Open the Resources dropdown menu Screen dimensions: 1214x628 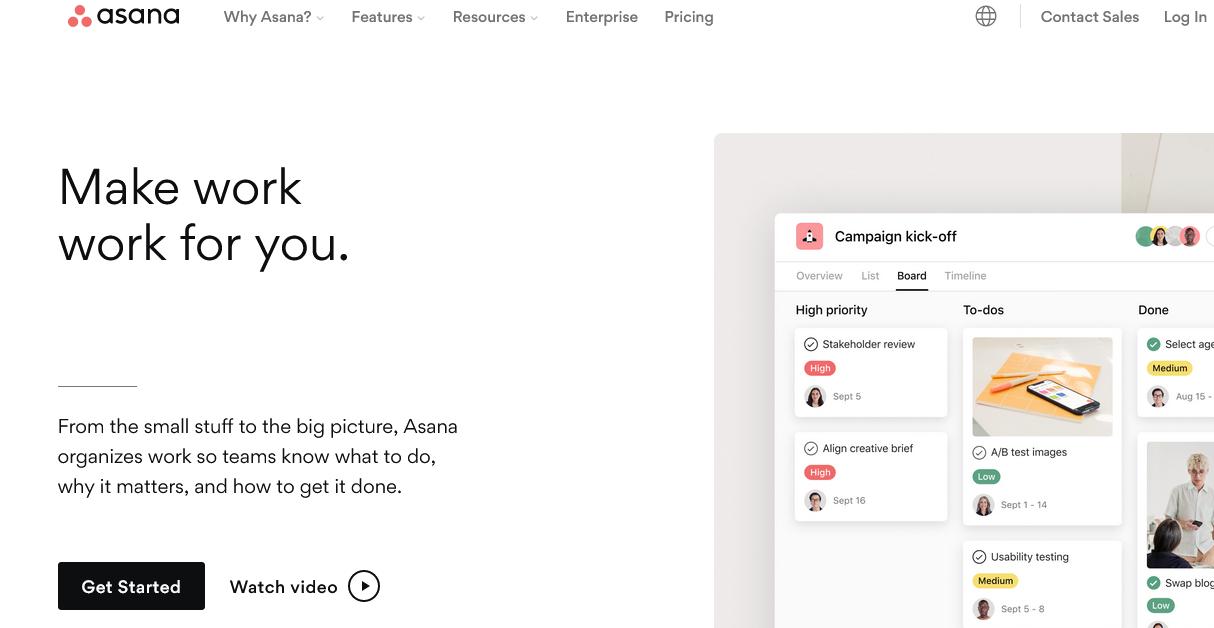tap(495, 17)
